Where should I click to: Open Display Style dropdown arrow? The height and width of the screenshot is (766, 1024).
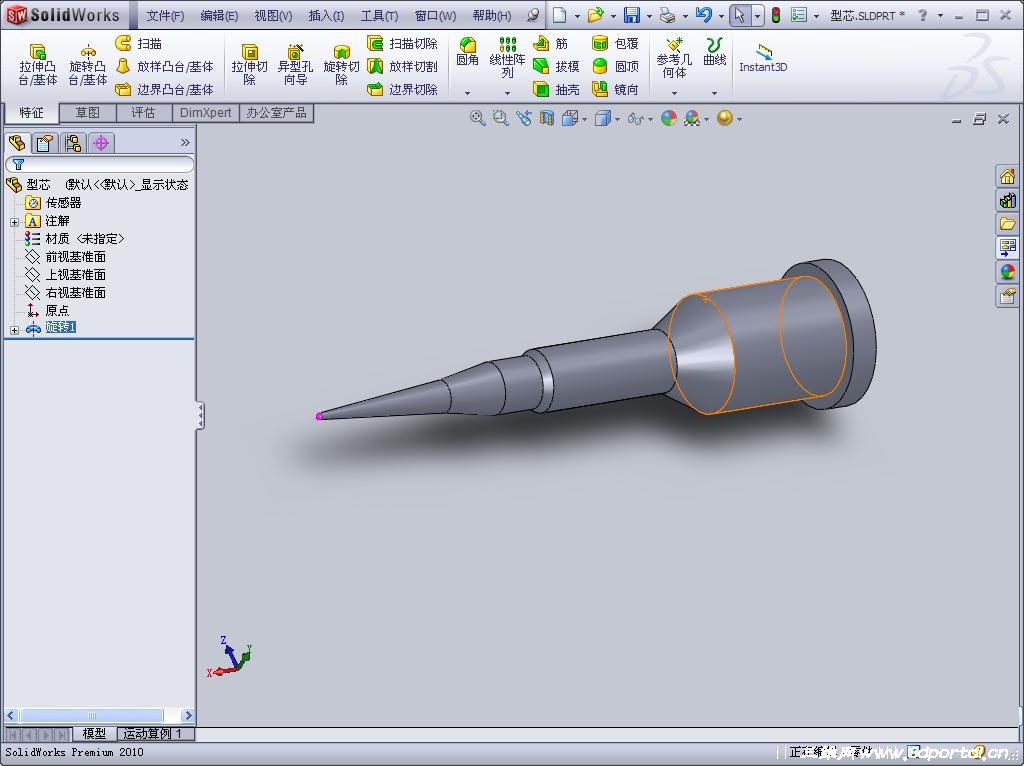(618, 119)
